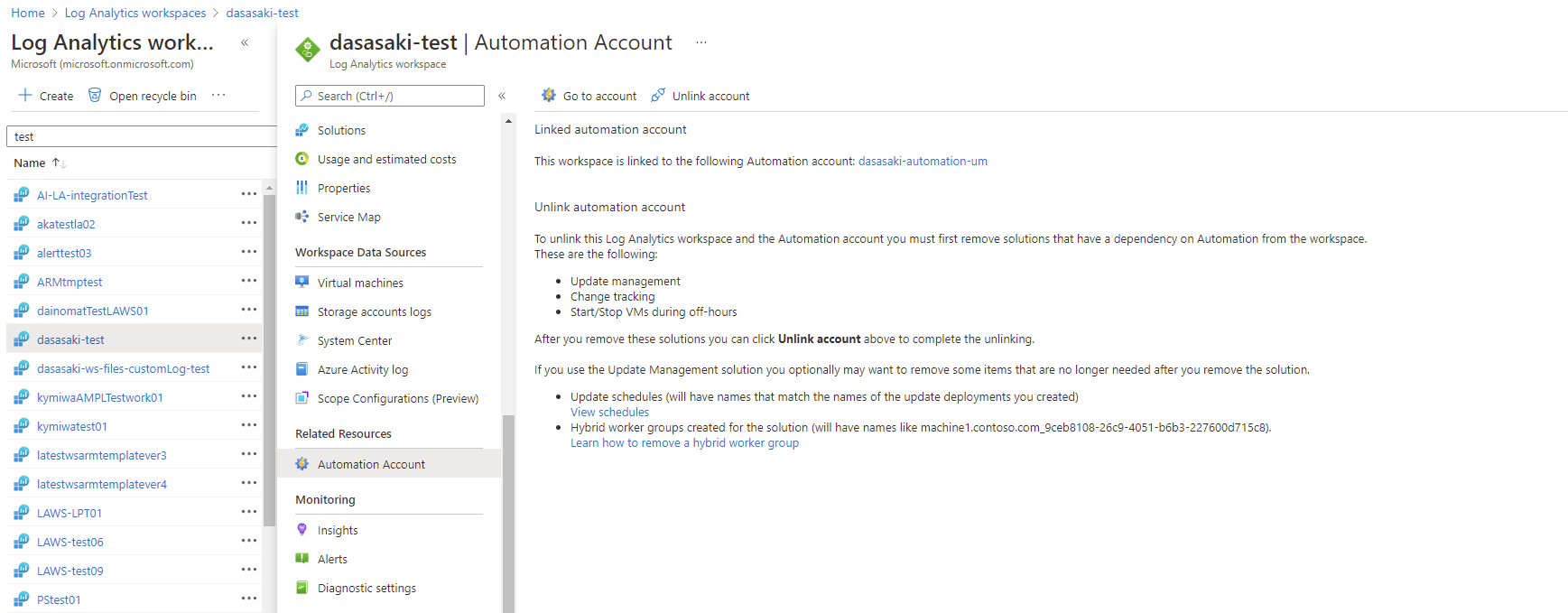Open the dasasaki-automation-um account link
The width and height of the screenshot is (1568, 613).
923,161
